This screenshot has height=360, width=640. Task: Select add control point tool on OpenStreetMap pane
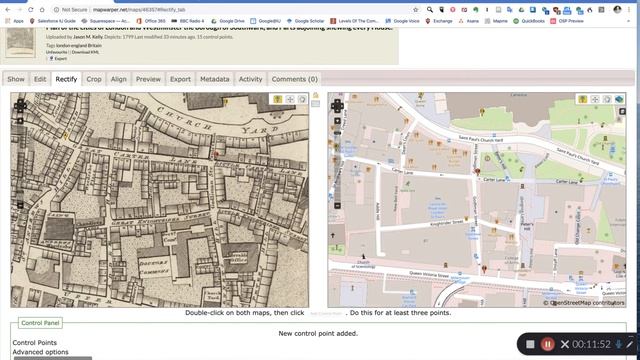pos(582,100)
